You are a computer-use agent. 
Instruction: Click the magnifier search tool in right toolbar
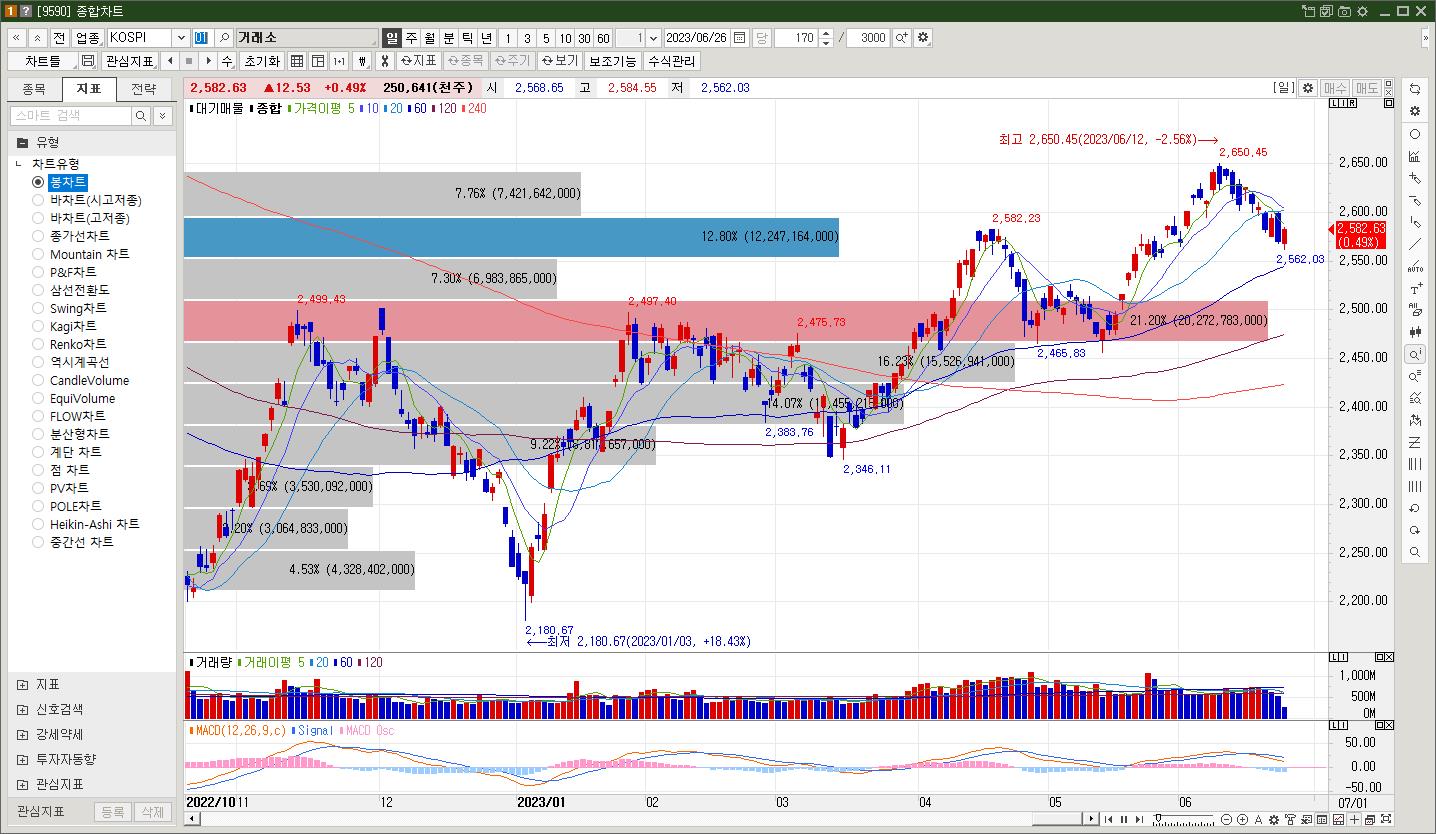1414,552
